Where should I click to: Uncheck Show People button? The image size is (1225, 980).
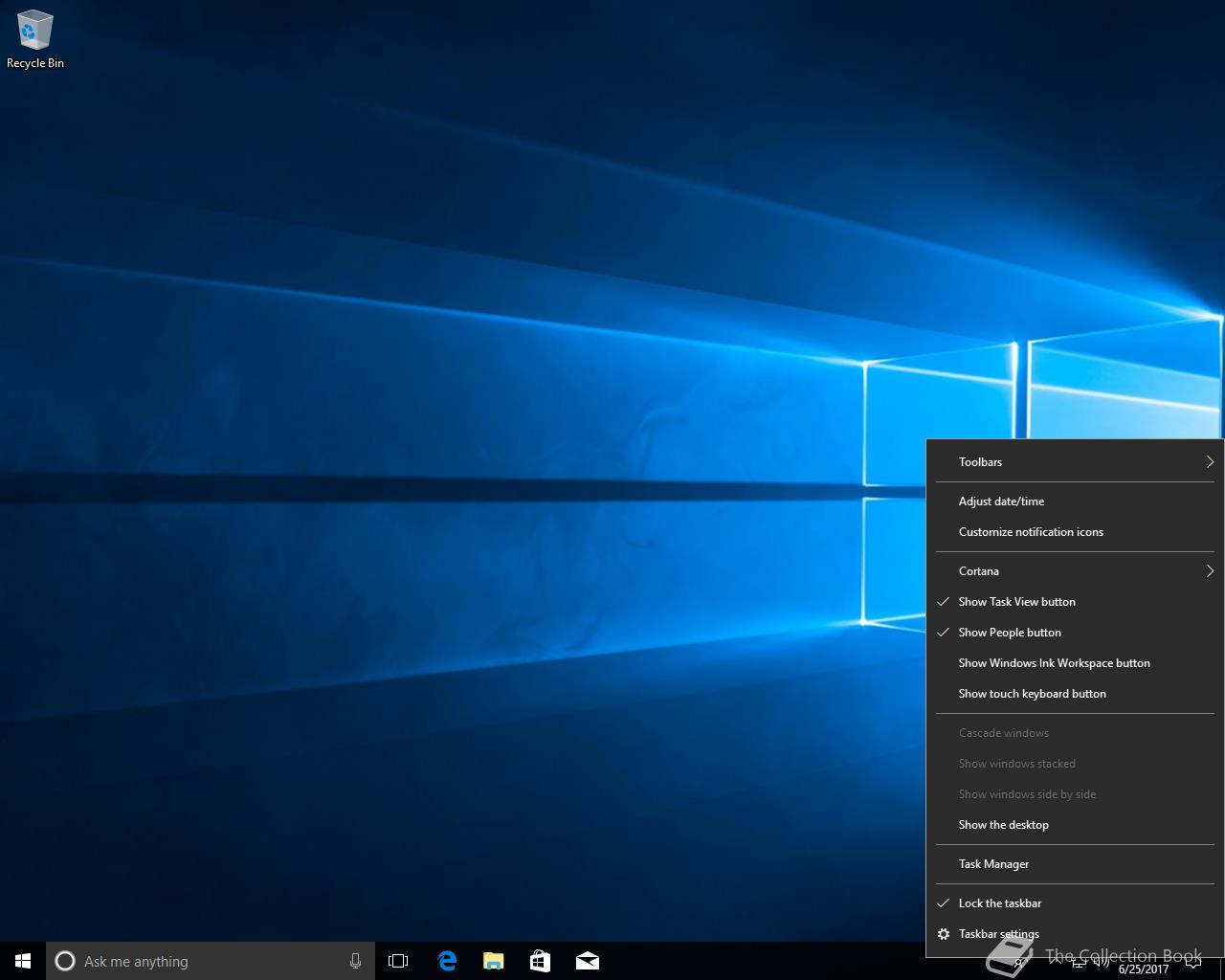pos(1010,633)
